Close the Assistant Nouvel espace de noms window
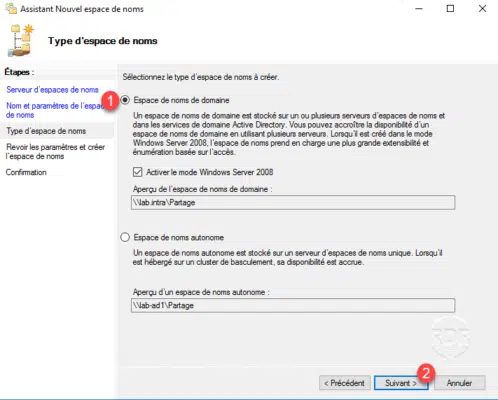The height and width of the screenshot is (400, 498). 482,9
